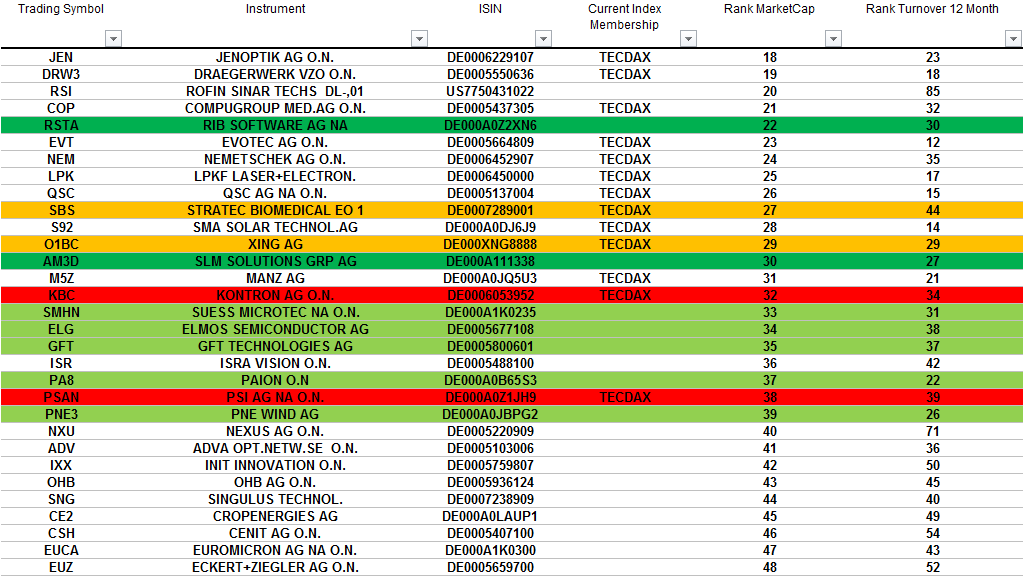
Task: Open the ISIN filter dropdown
Action: click(543, 38)
